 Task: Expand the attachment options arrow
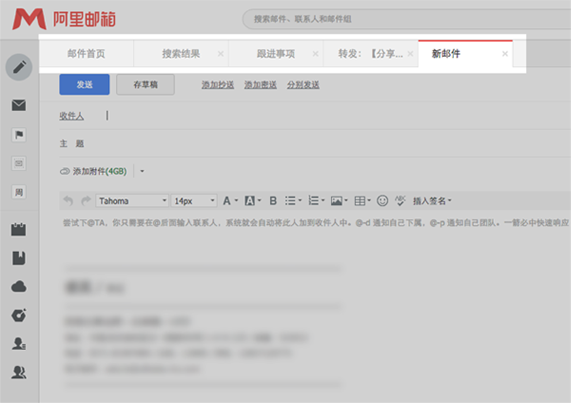click(x=142, y=171)
